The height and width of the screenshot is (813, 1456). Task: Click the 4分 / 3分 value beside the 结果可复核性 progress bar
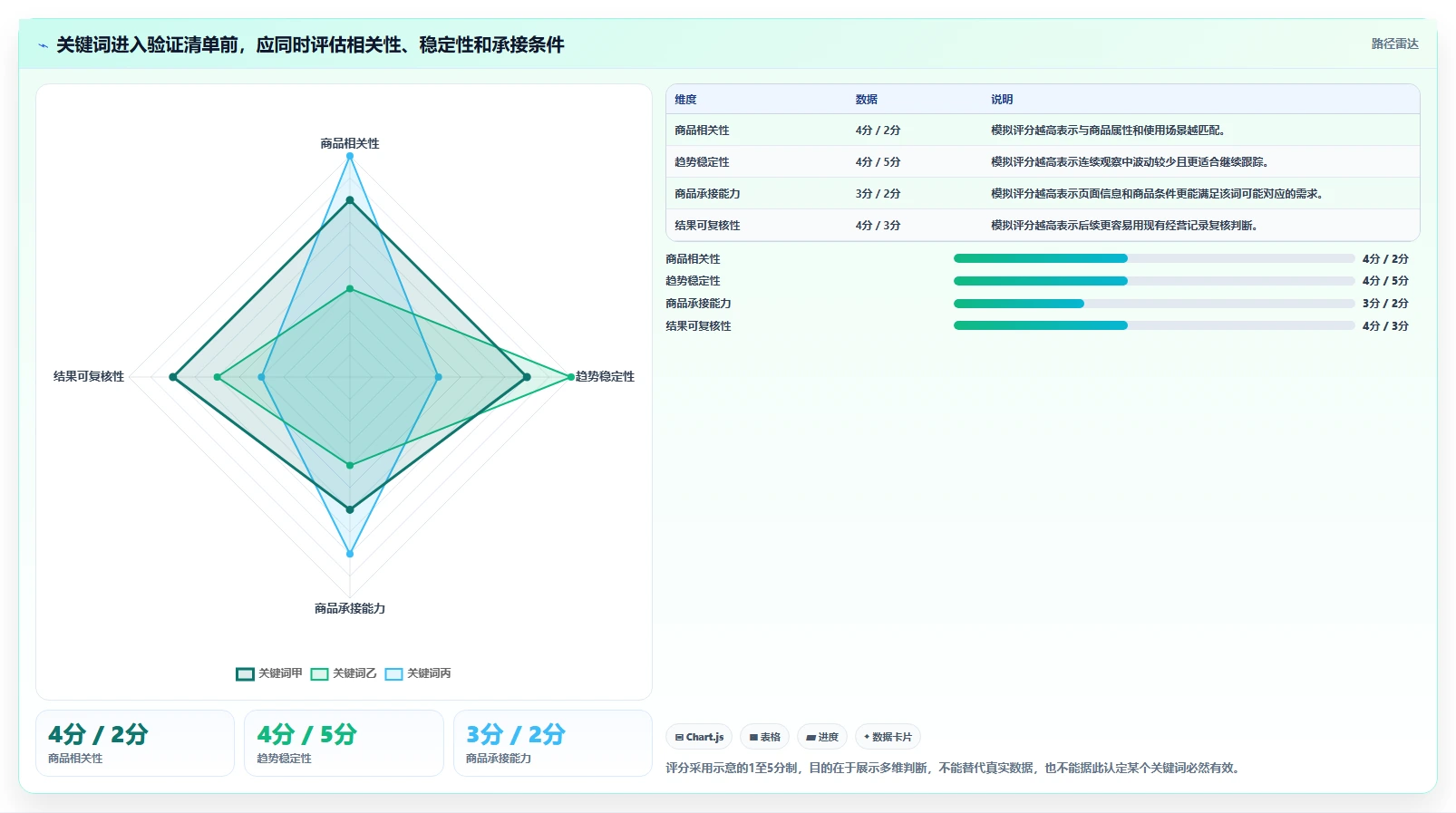coord(1385,325)
